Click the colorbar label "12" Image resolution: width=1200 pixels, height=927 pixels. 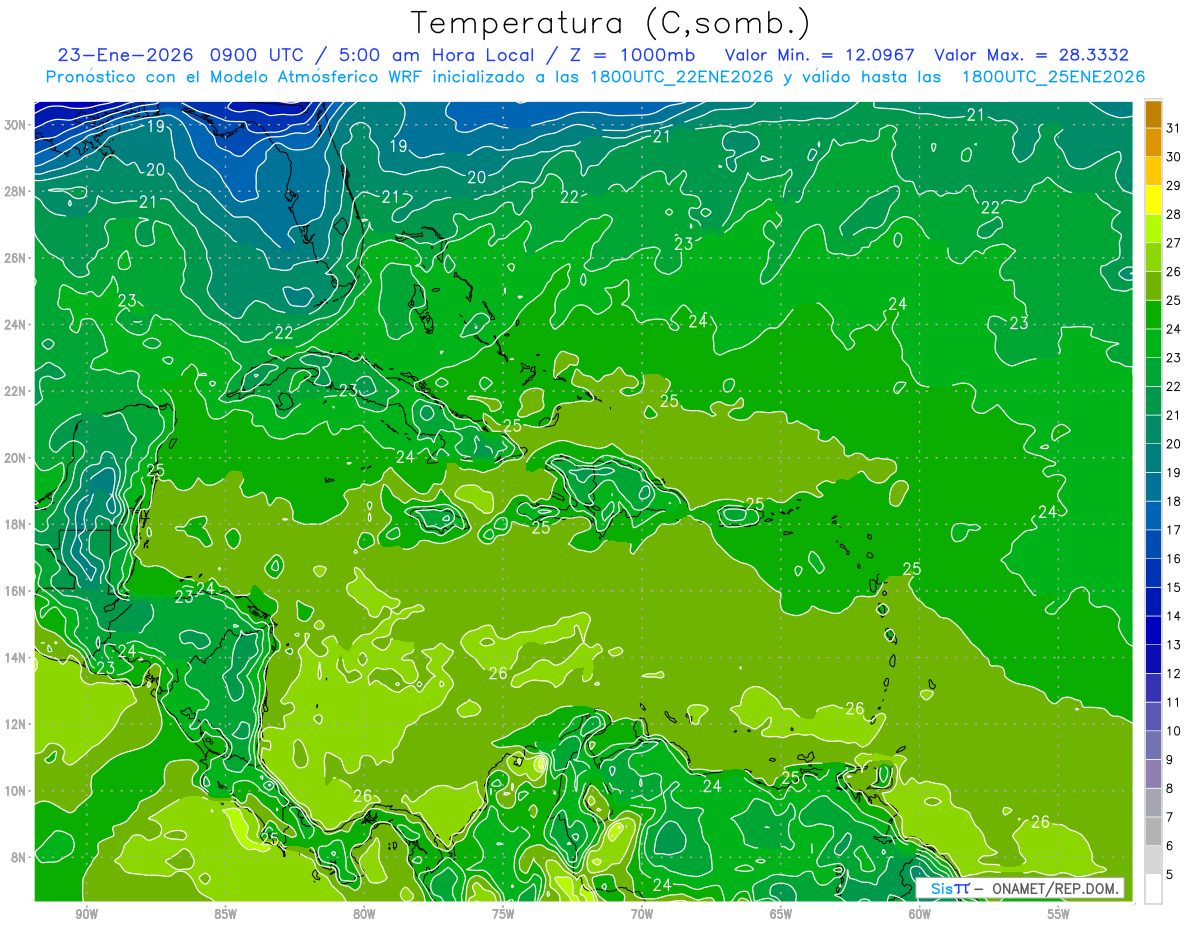pos(1174,673)
